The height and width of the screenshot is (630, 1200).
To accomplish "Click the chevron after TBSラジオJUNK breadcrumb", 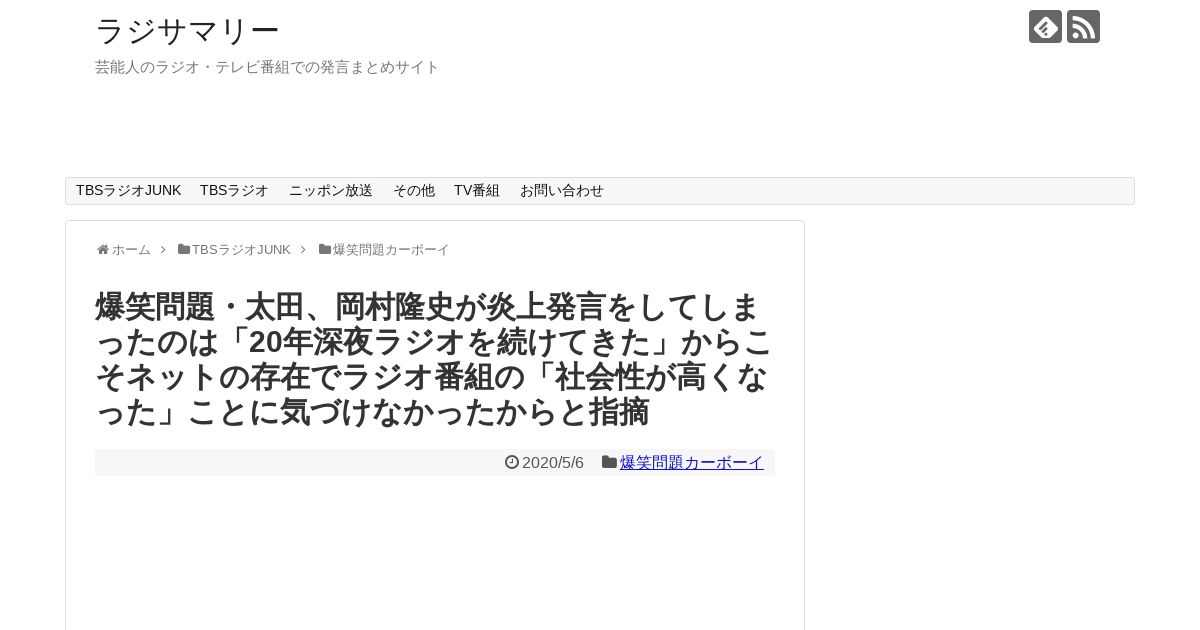I will tap(303, 250).
